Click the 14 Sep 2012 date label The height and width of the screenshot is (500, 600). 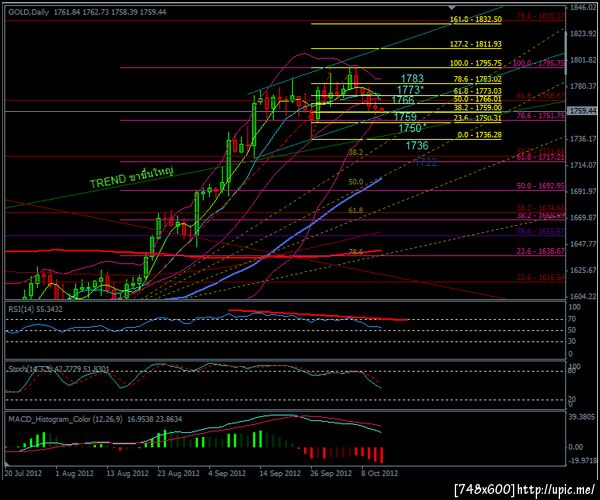[x=280, y=473]
